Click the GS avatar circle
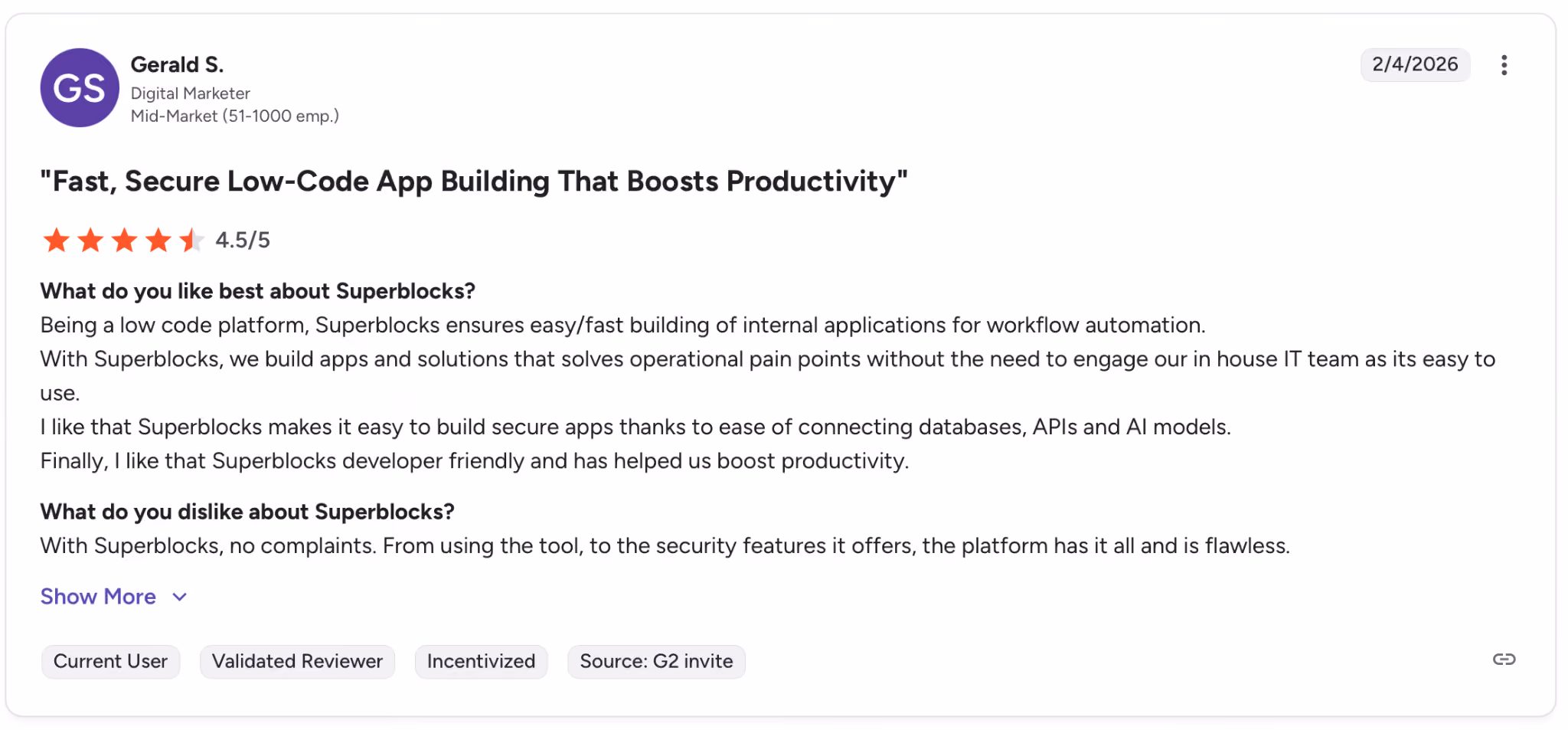 tap(80, 88)
